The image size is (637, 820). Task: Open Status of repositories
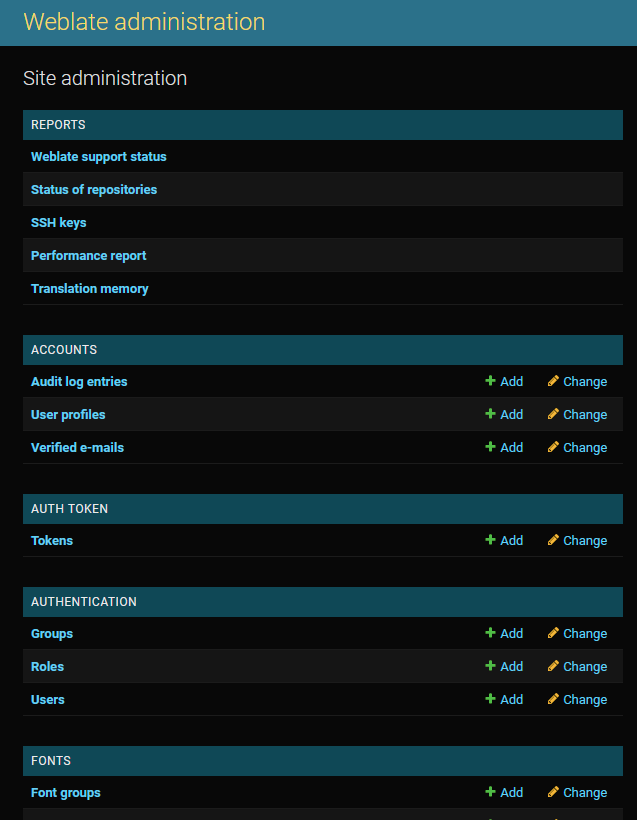[x=93, y=189]
